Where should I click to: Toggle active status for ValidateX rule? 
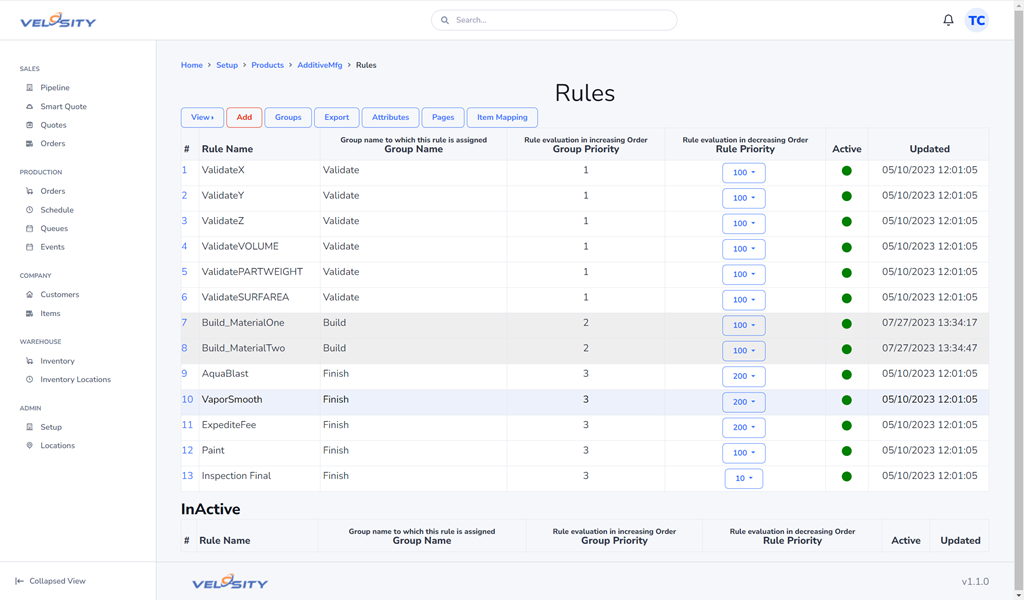(x=846, y=171)
